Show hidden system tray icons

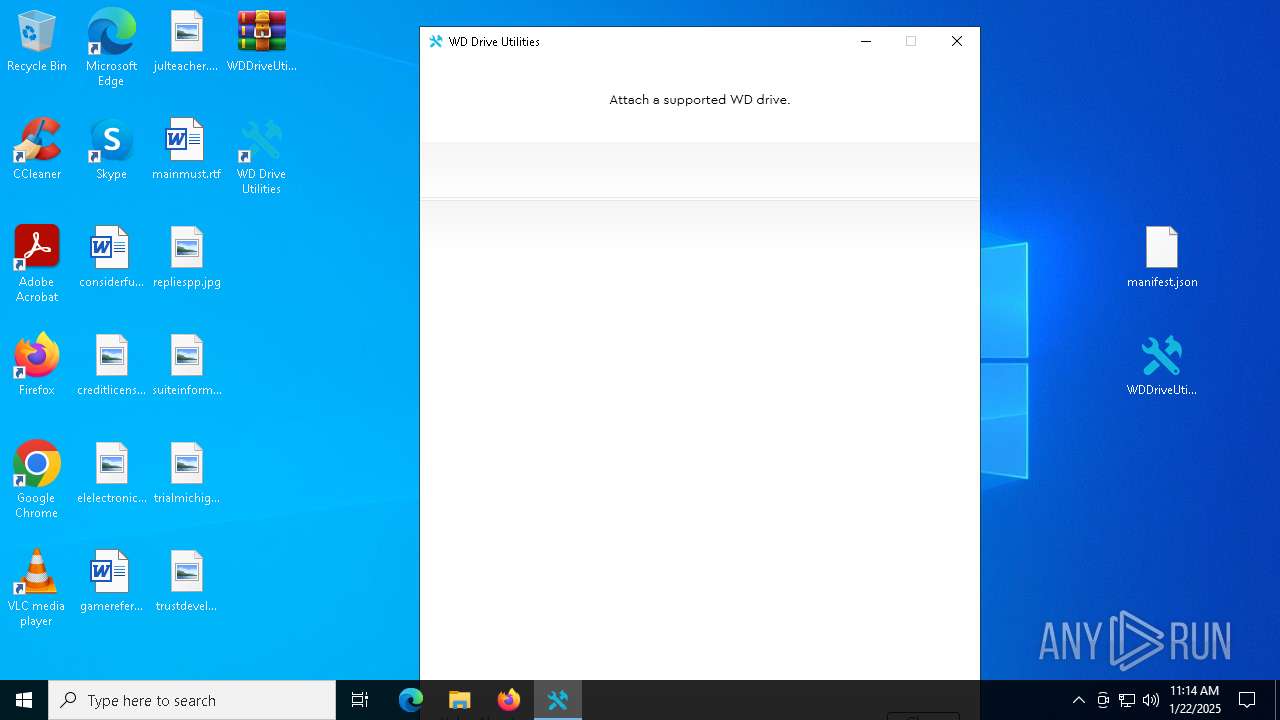[x=1078, y=700]
